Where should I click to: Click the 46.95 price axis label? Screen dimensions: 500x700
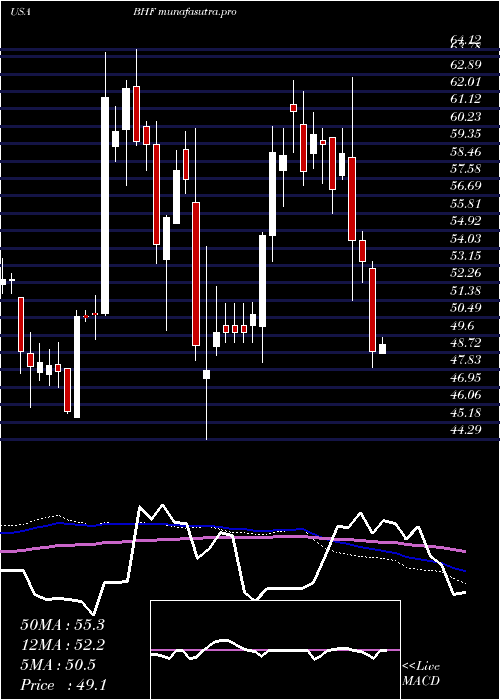(x=466, y=378)
